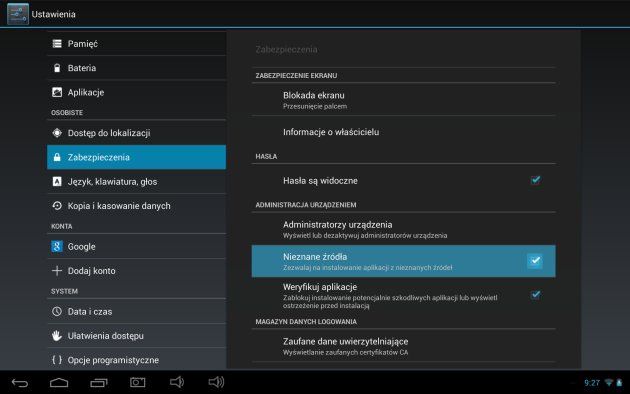The image size is (630, 394).
Task: Open Opcje programistyczne settings
Action: [136, 360]
